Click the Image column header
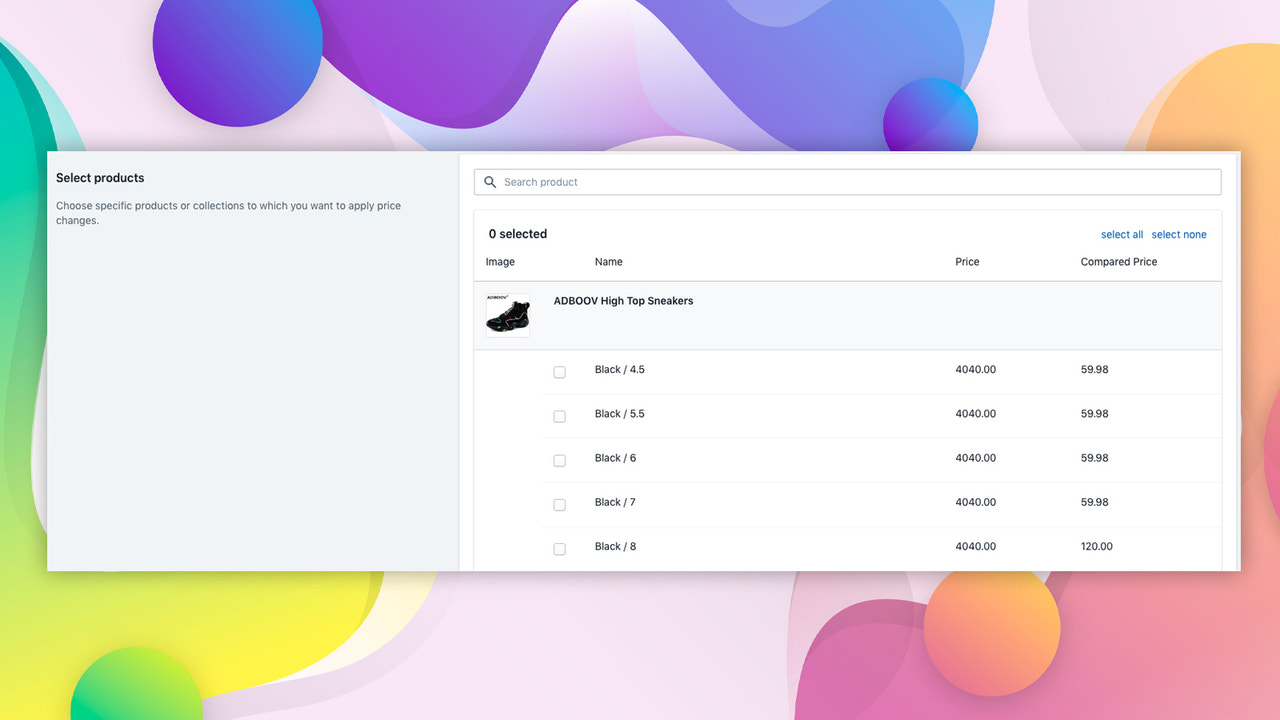This screenshot has width=1280, height=720. tap(500, 262)
